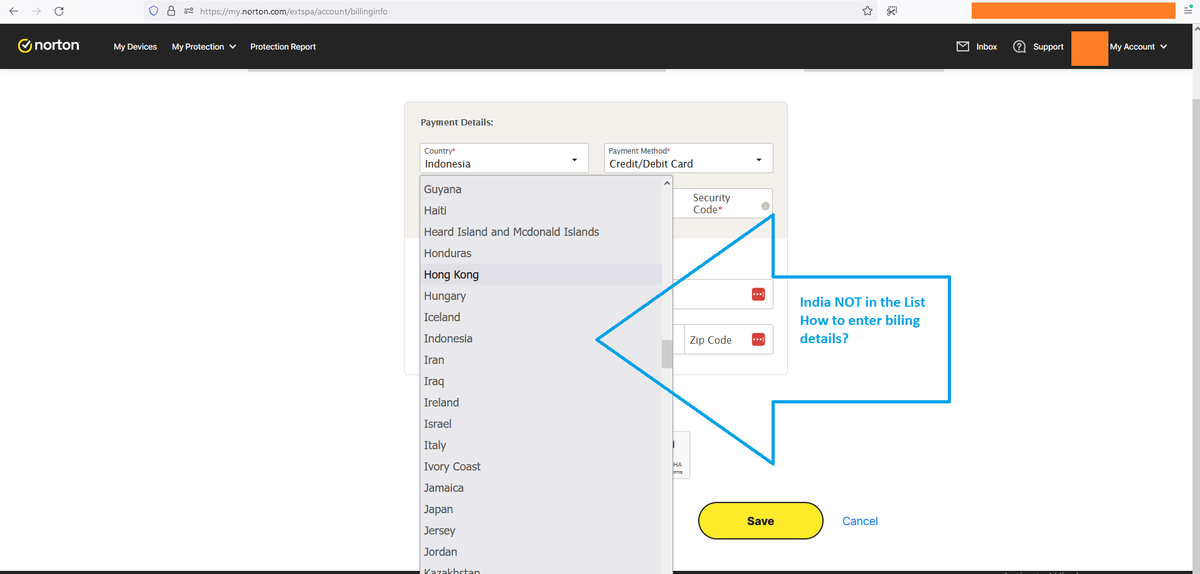Click the shield tracking protection icon

point(154,11)
